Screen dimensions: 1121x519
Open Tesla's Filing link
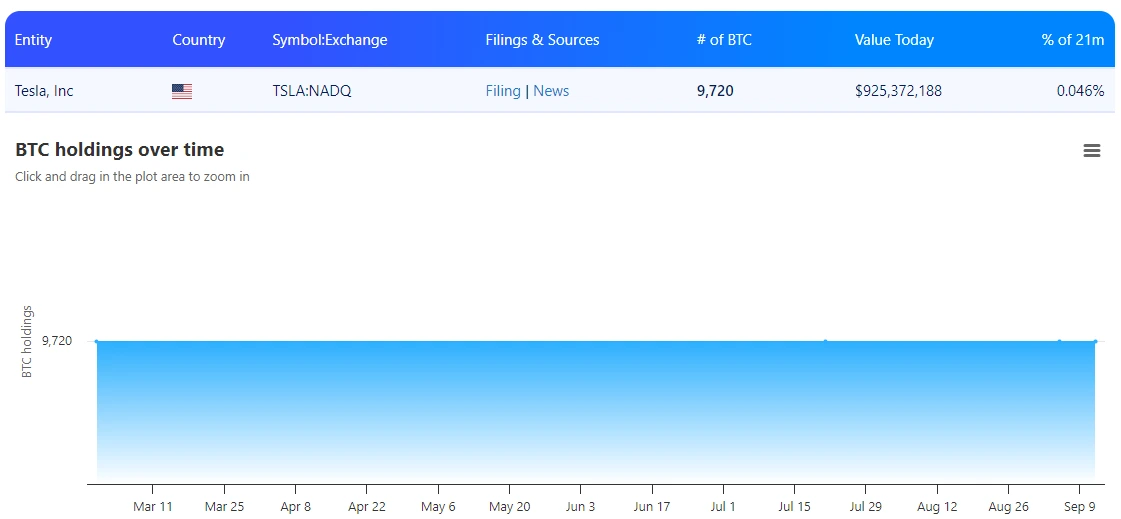[503, 91]
